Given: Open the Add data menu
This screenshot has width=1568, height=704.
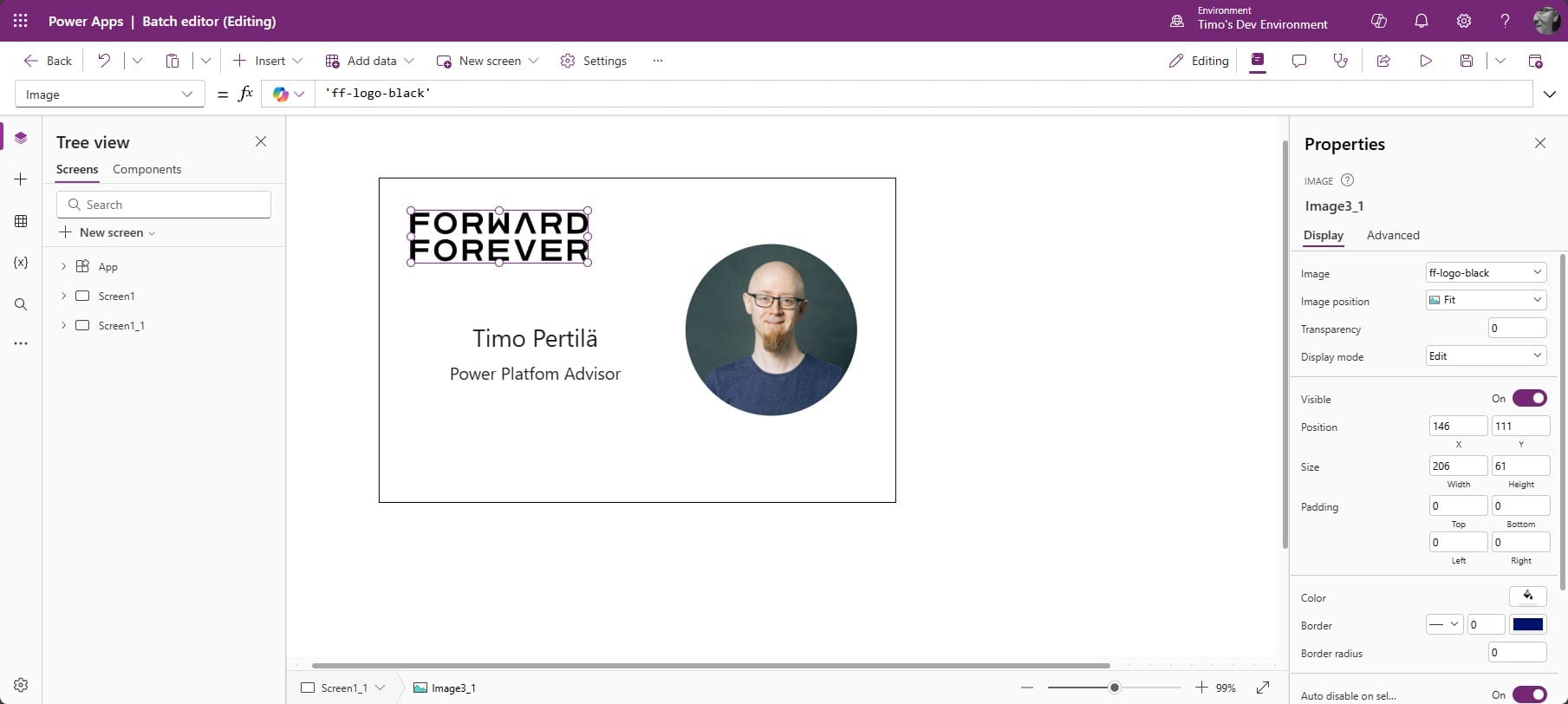Looking at the screenshot, I should pos(369,61).
